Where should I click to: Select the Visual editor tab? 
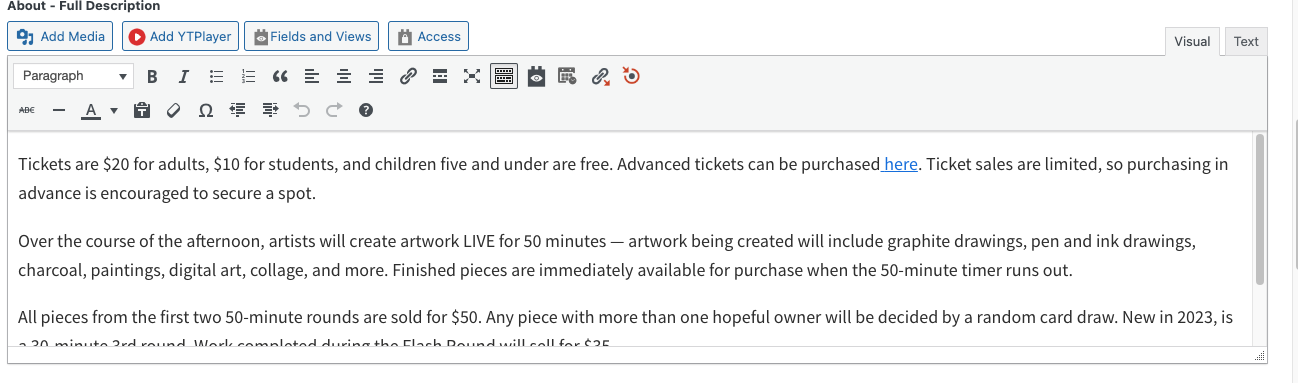(x=1192, y=41)
